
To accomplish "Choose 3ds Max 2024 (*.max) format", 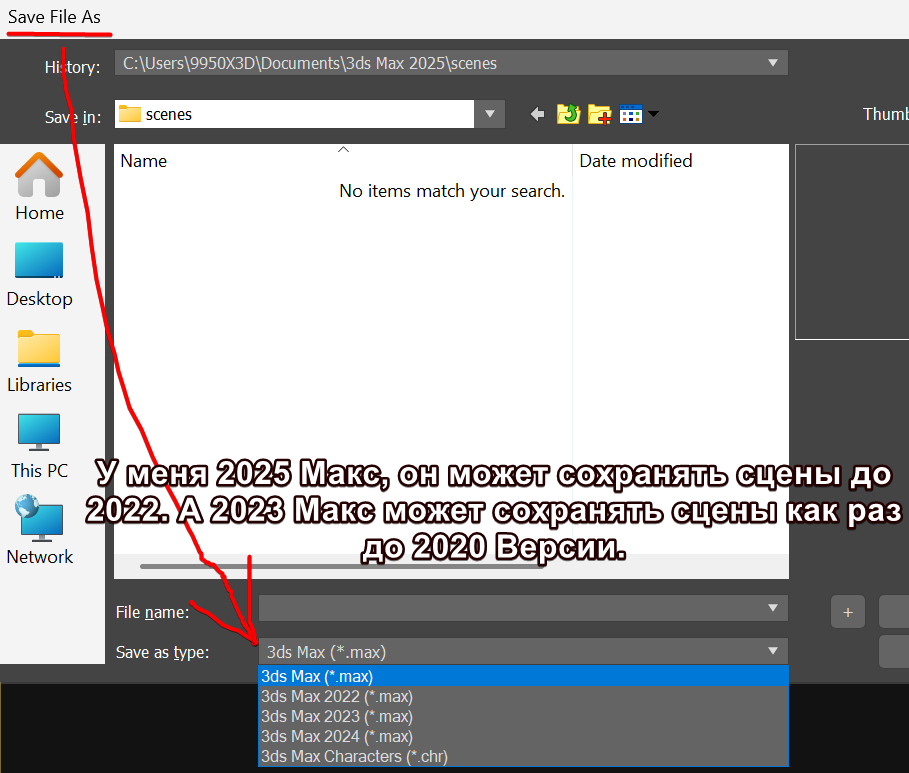I will click(x=523, y=736).
